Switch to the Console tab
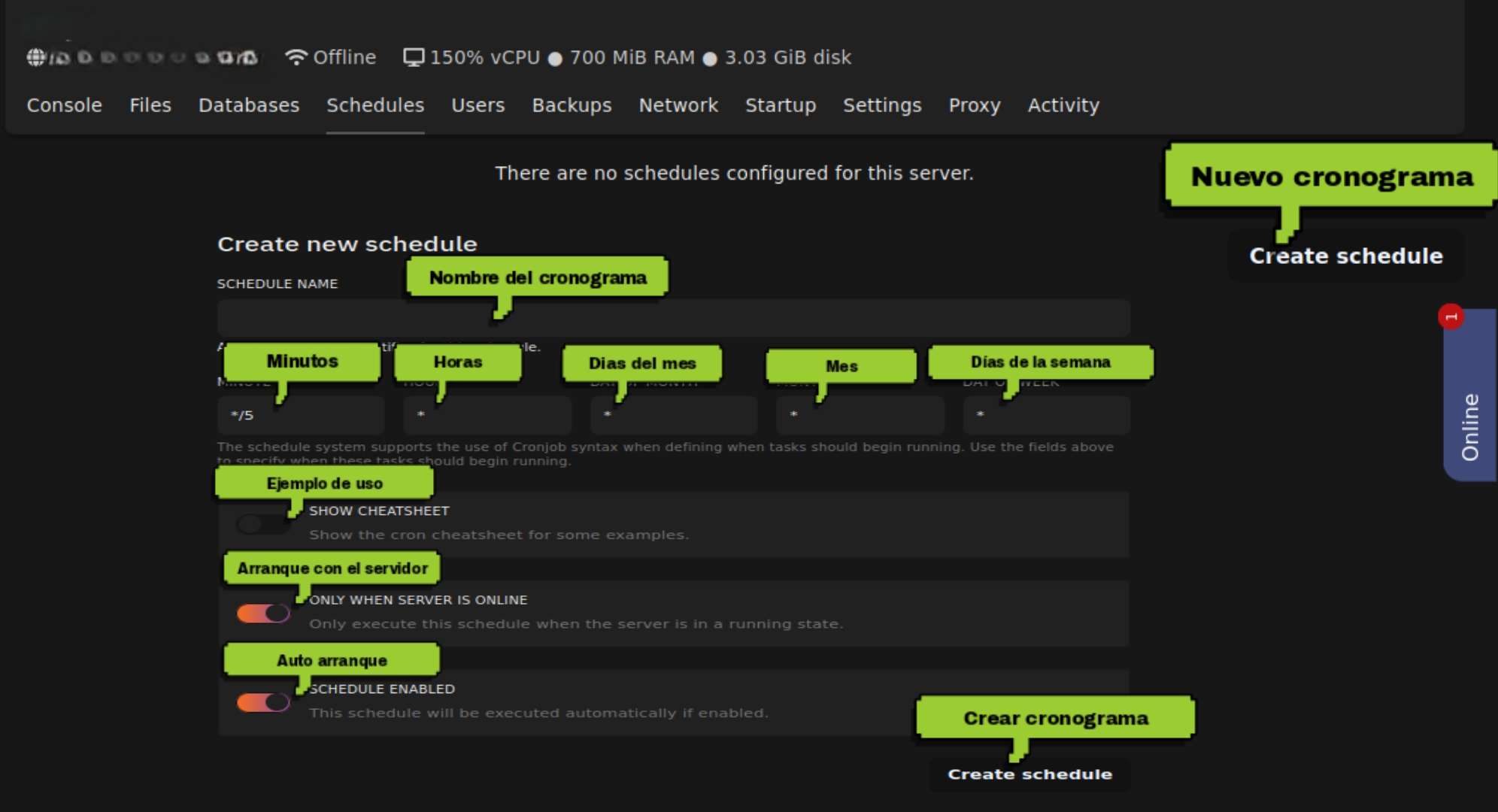 [x=64, y=105]
